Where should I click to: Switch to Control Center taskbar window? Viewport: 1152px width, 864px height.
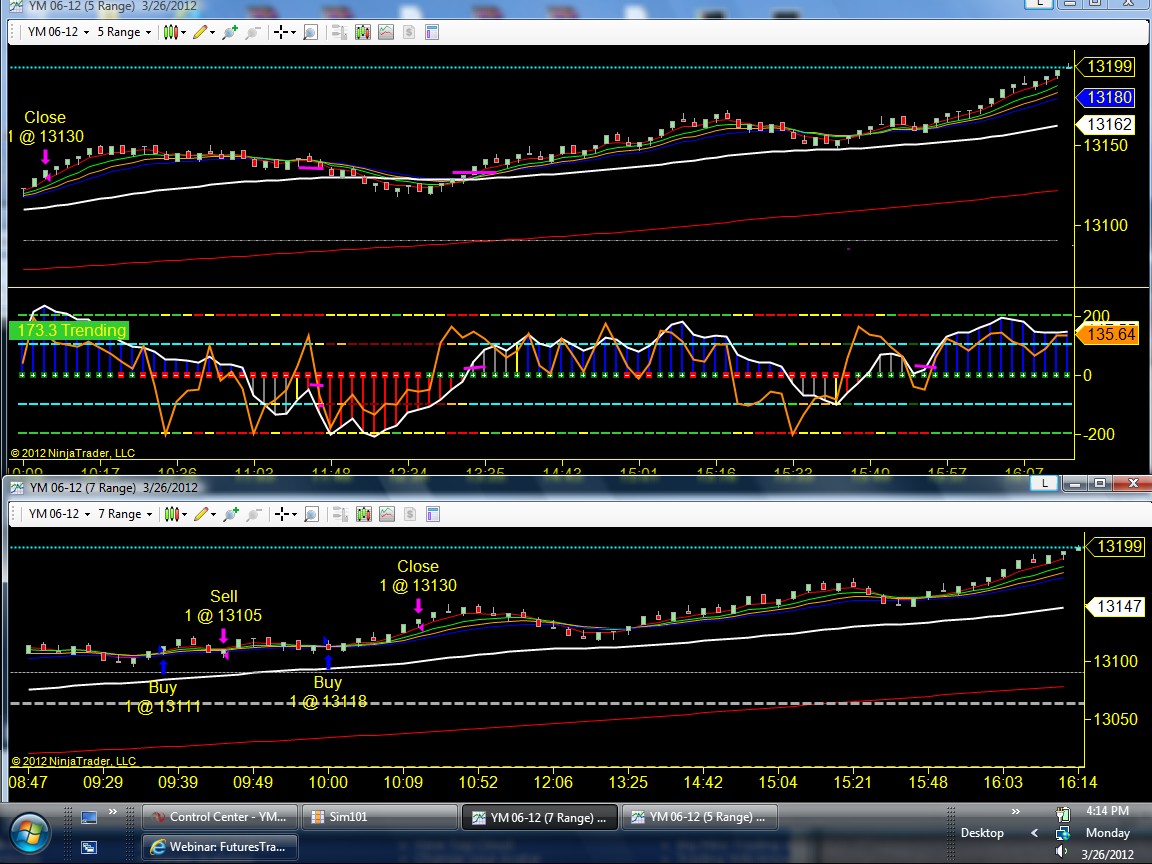220,817
